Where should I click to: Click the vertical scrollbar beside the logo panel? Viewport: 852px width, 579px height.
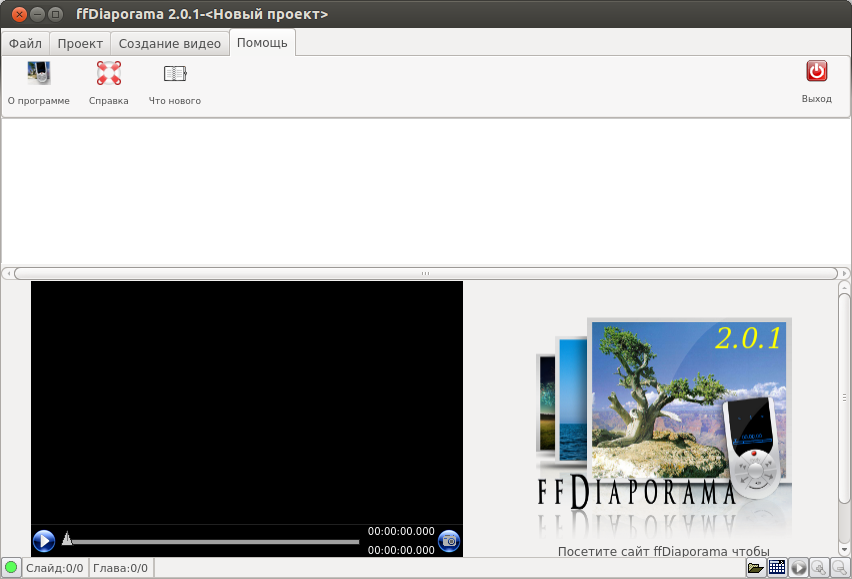(x=844, y=398)
